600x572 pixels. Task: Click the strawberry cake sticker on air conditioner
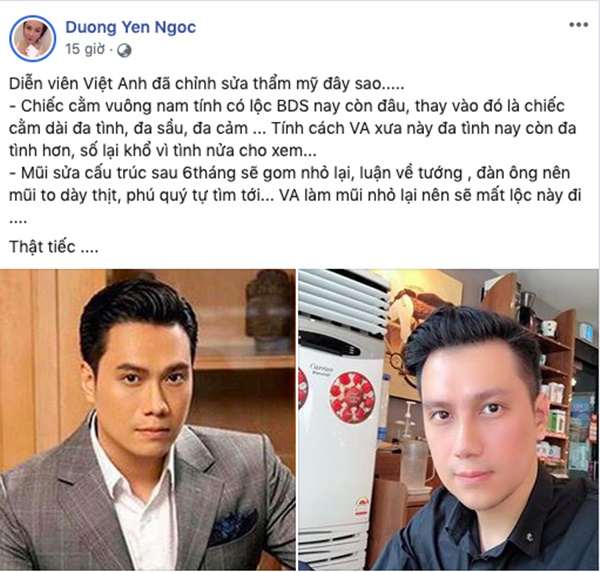click(x=351, y=396)
